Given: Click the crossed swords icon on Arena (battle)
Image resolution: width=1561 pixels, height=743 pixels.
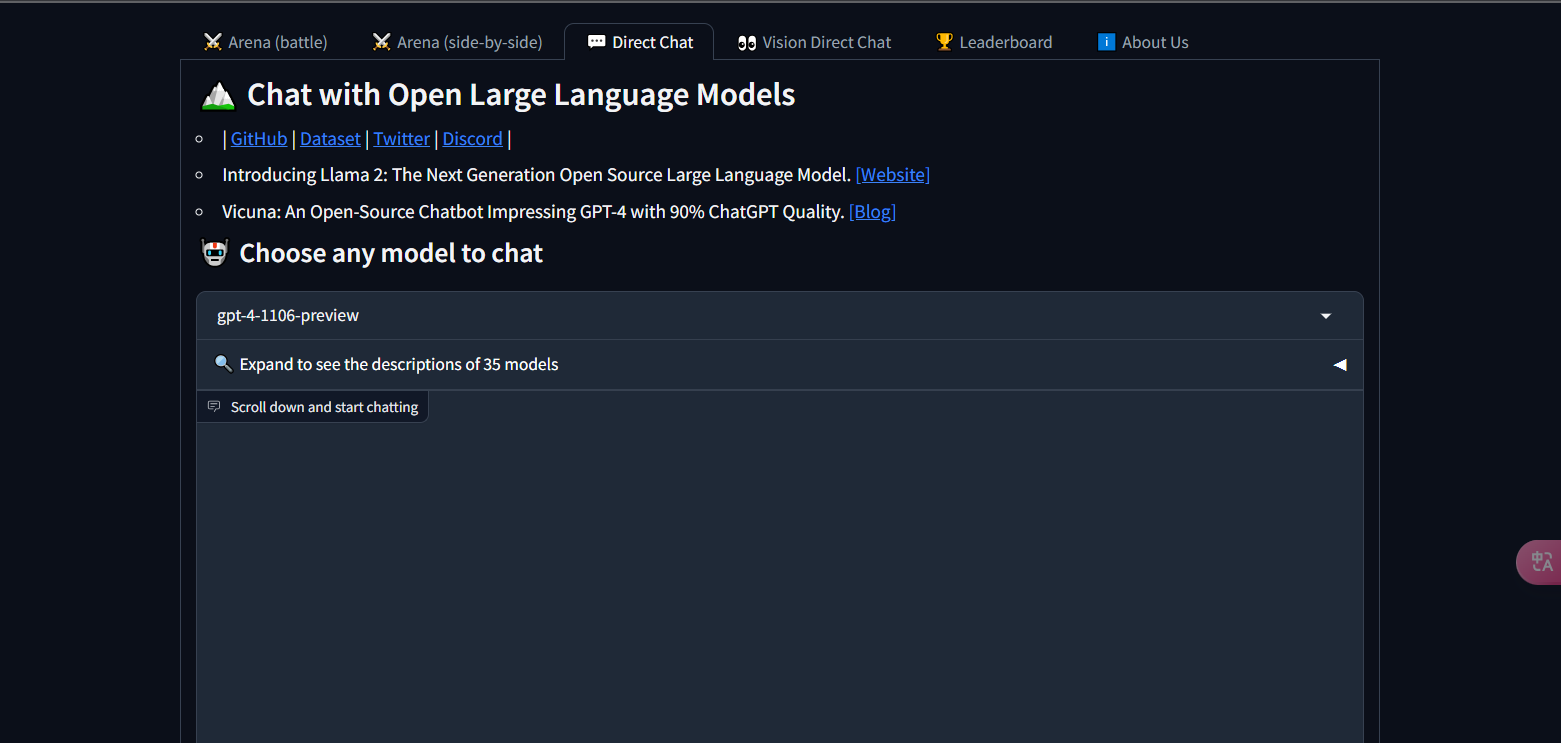Looking at the screenshot, I should 213,42.
